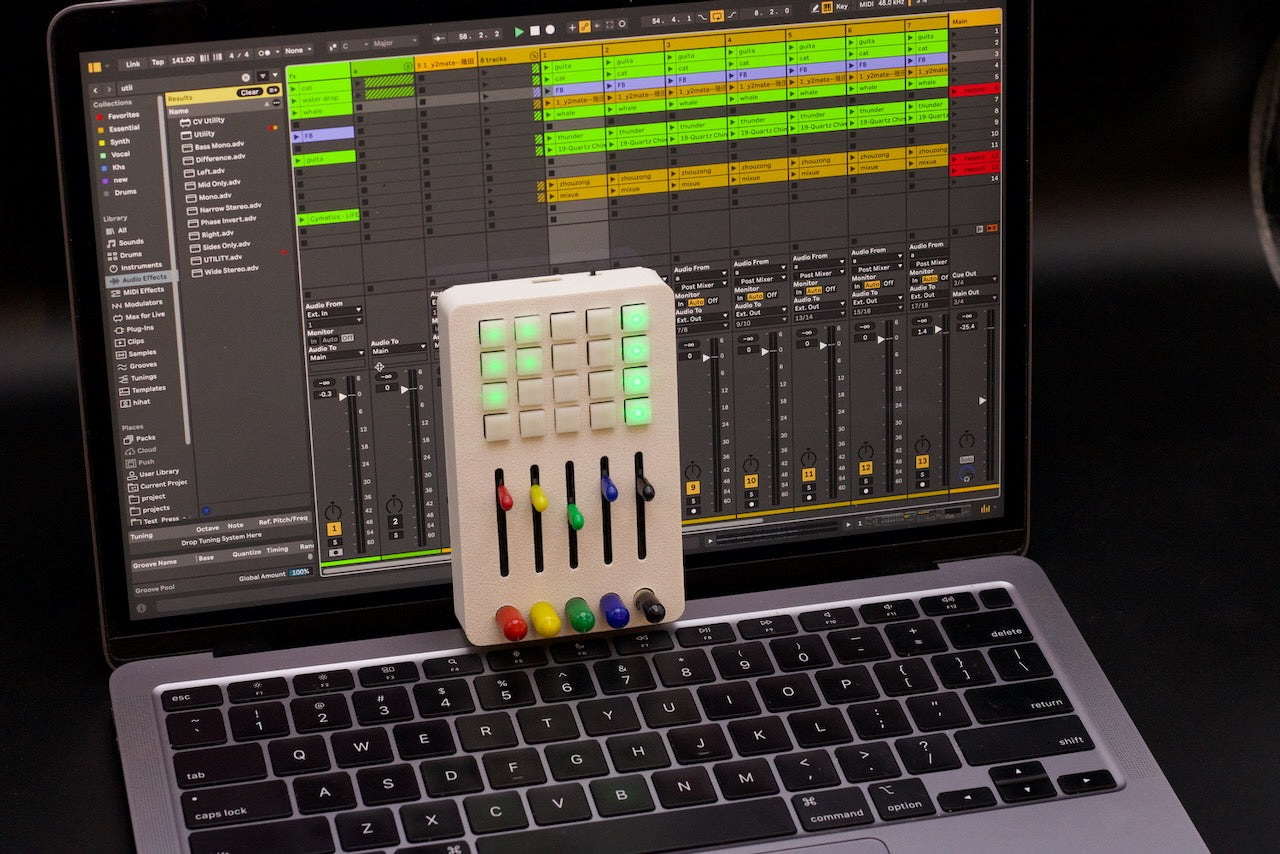The image size is (1280, 854).
Task: Show or hide browser with Ableton icon
Action: click(x=95, y=67)
